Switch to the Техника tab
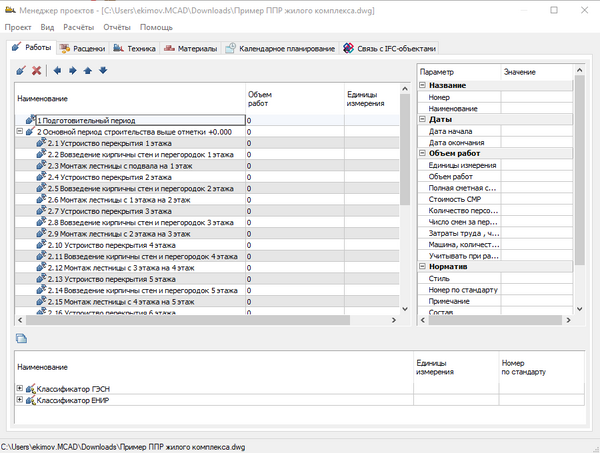 [134, 49]
